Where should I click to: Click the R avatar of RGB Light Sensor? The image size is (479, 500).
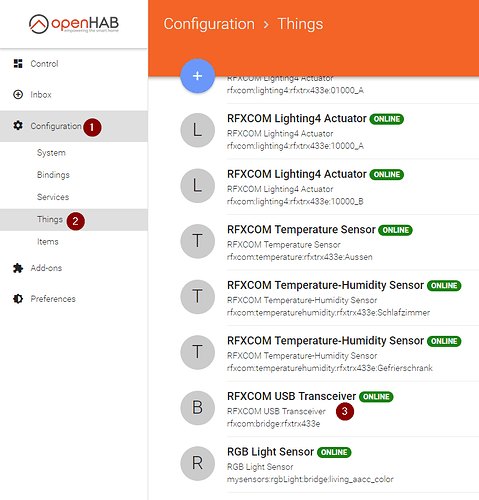[197, 463]
